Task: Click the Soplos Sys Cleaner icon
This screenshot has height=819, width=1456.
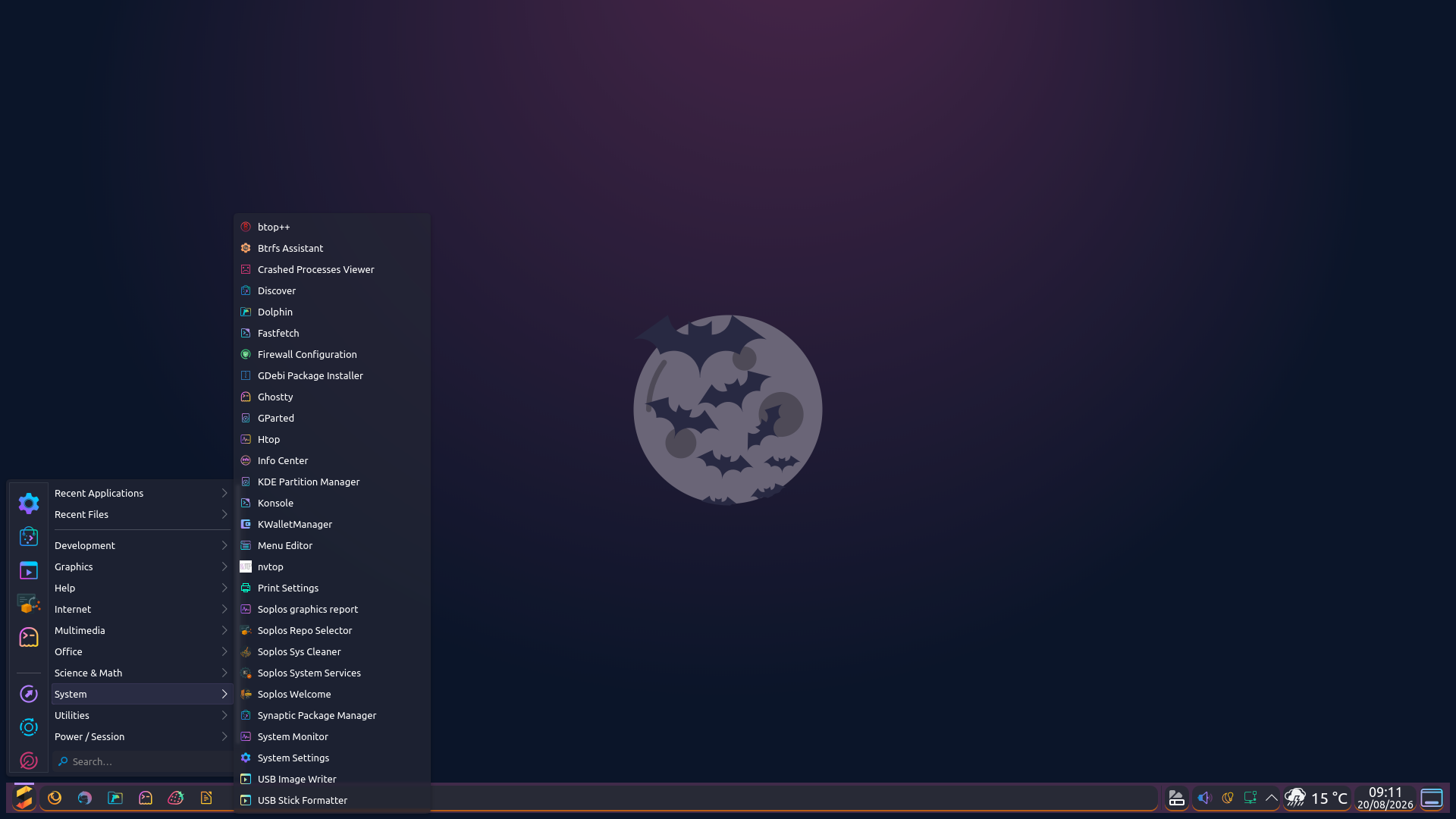Action: point(246,651)
